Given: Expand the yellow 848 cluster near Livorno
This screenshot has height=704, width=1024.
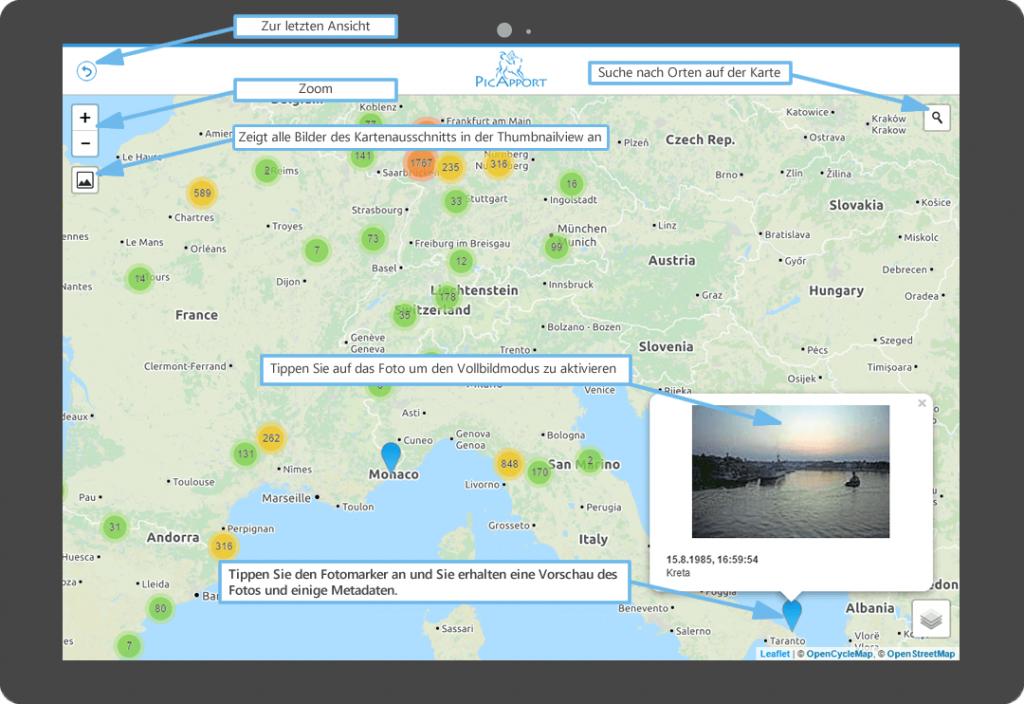Looking at the screenshot, I should tap(509, 464).
